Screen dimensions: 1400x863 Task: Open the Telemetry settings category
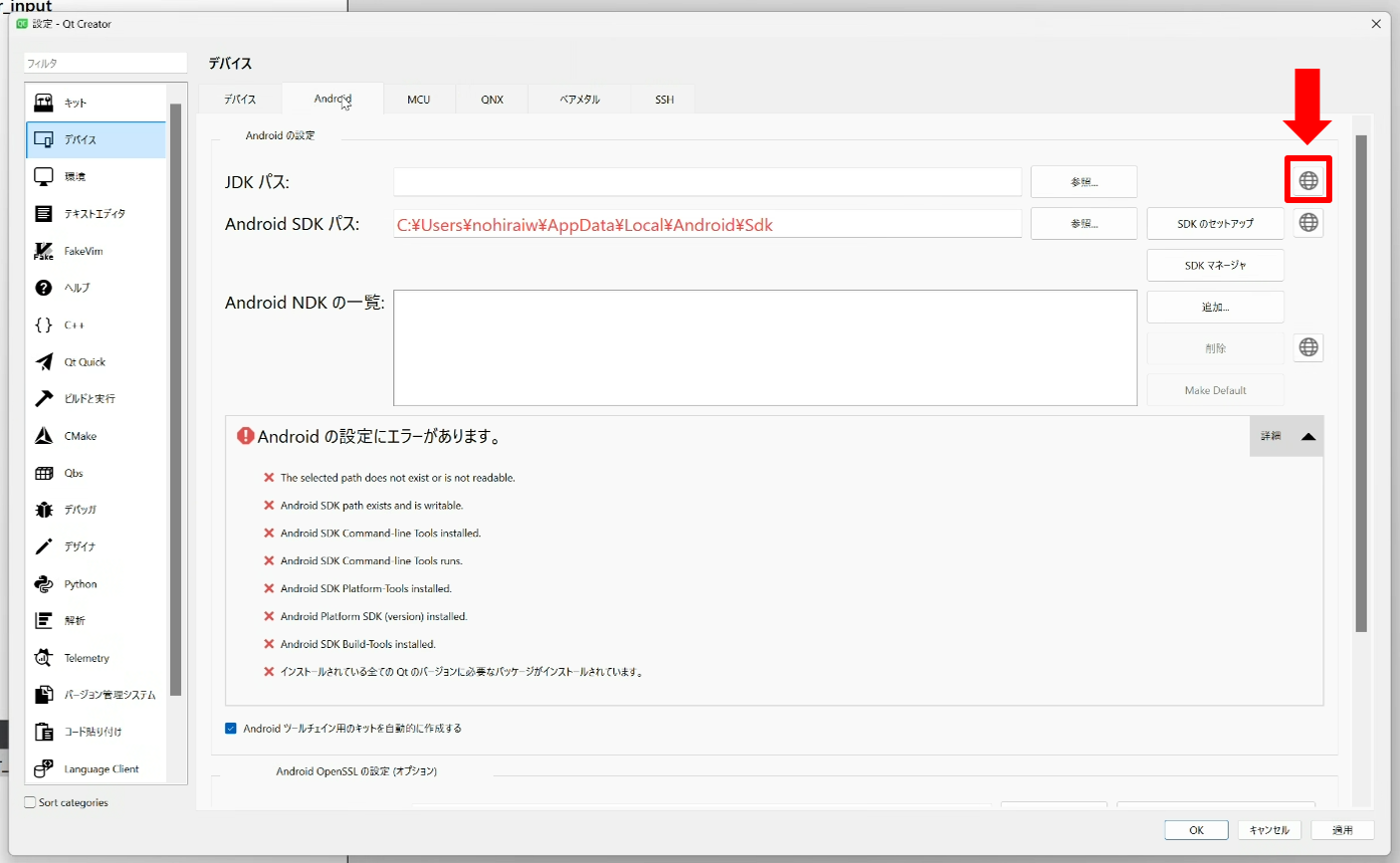point(86,658)
